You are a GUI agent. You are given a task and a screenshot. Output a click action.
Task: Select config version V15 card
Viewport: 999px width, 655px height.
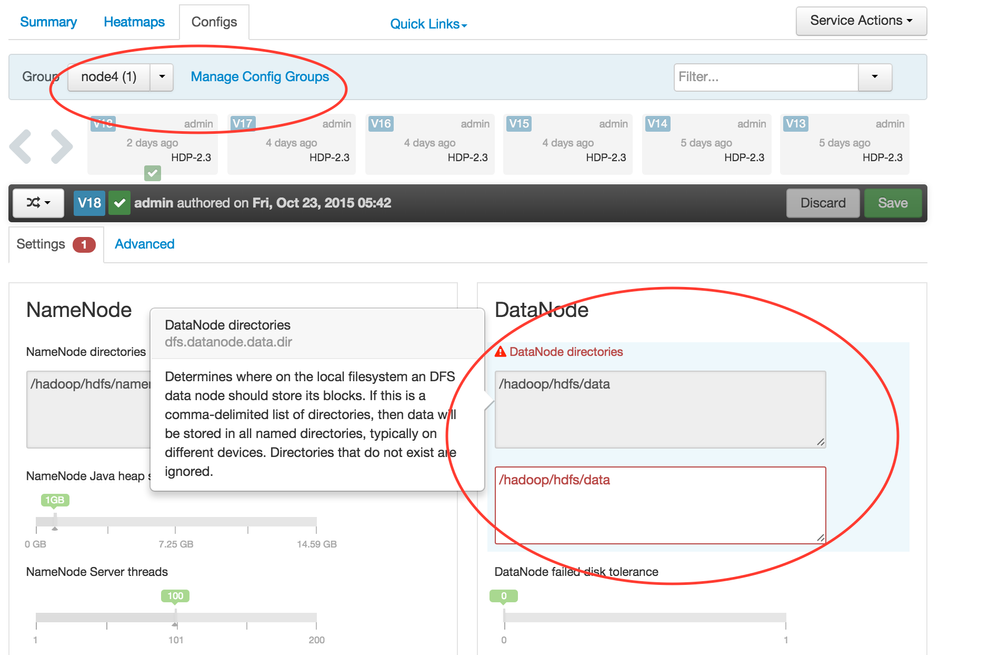(x=568, y=143)
